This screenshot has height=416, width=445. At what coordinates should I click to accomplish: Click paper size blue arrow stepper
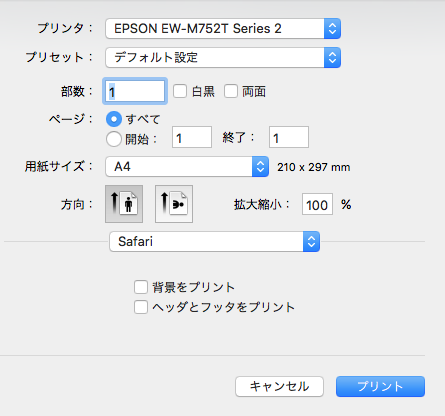pyautogui.click(x=260, y=167)
